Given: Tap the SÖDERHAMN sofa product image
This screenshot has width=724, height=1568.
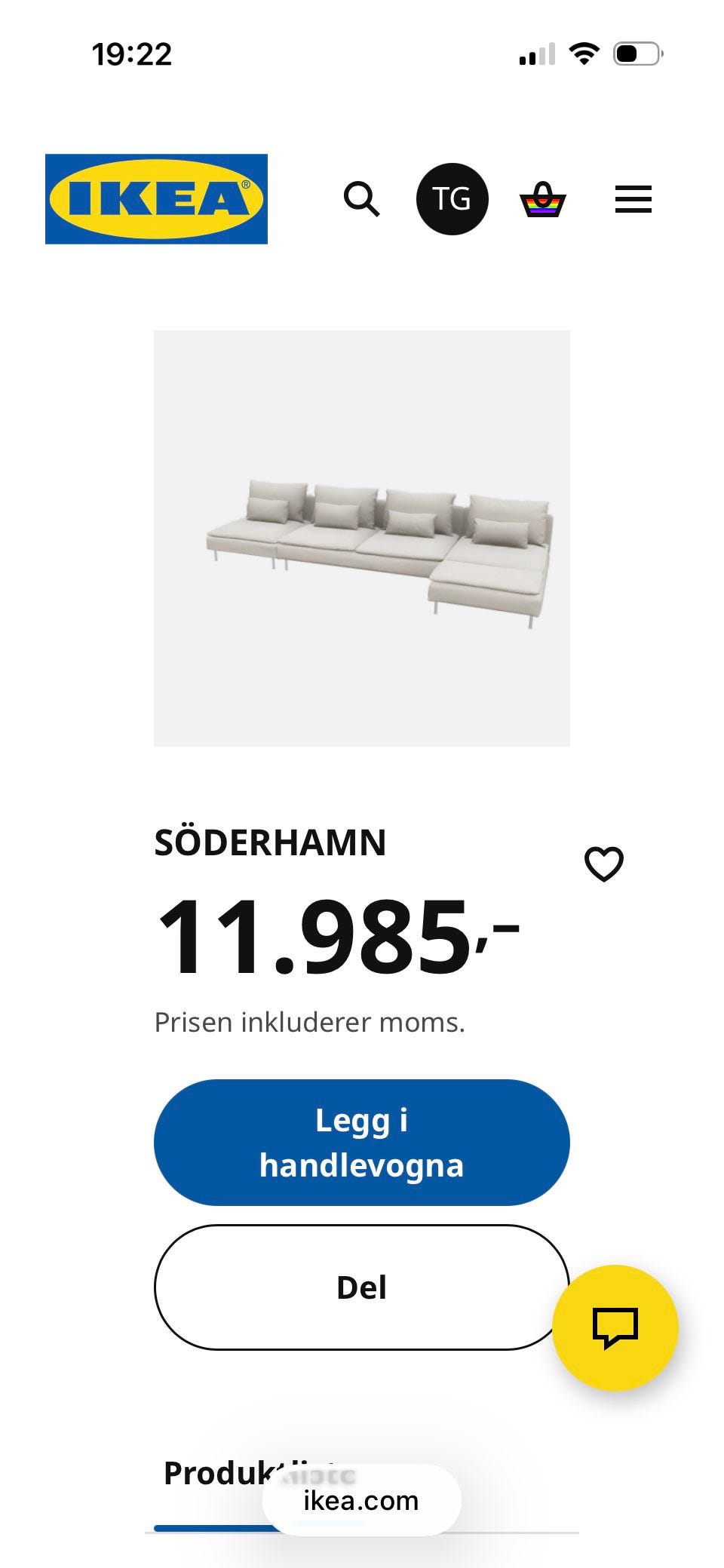Looking at the screenshot, I should pos(362,539).
